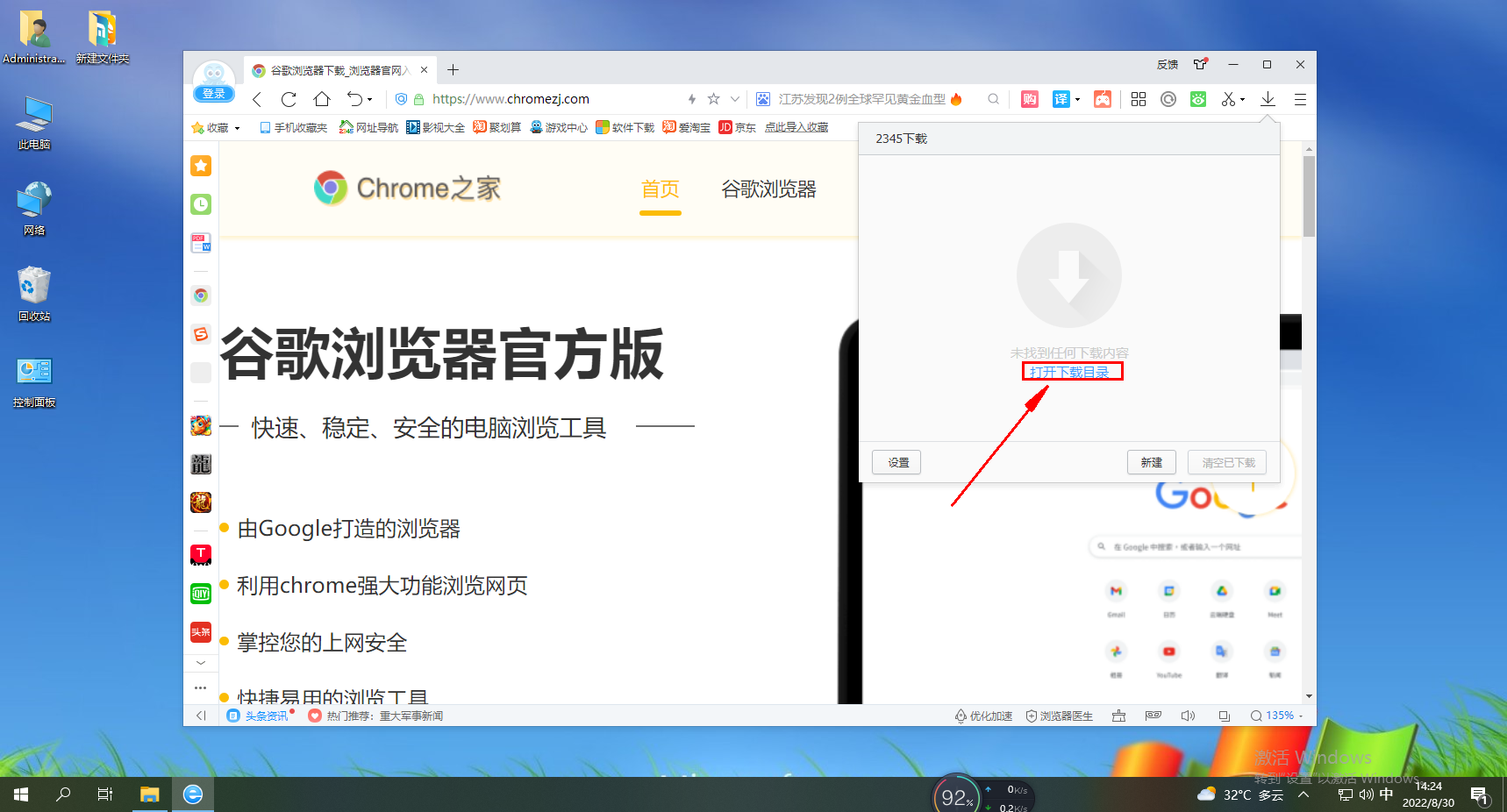Open translate icon dropdown arrow
The height and width of the screenshot is (812, 1507).
[1077, 100]
